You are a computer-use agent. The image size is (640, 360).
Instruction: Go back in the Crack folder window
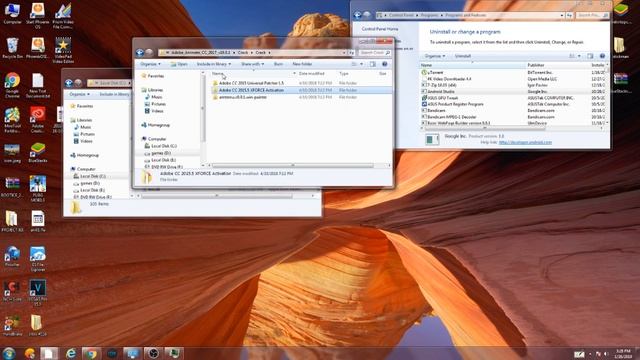pos(140,52)
